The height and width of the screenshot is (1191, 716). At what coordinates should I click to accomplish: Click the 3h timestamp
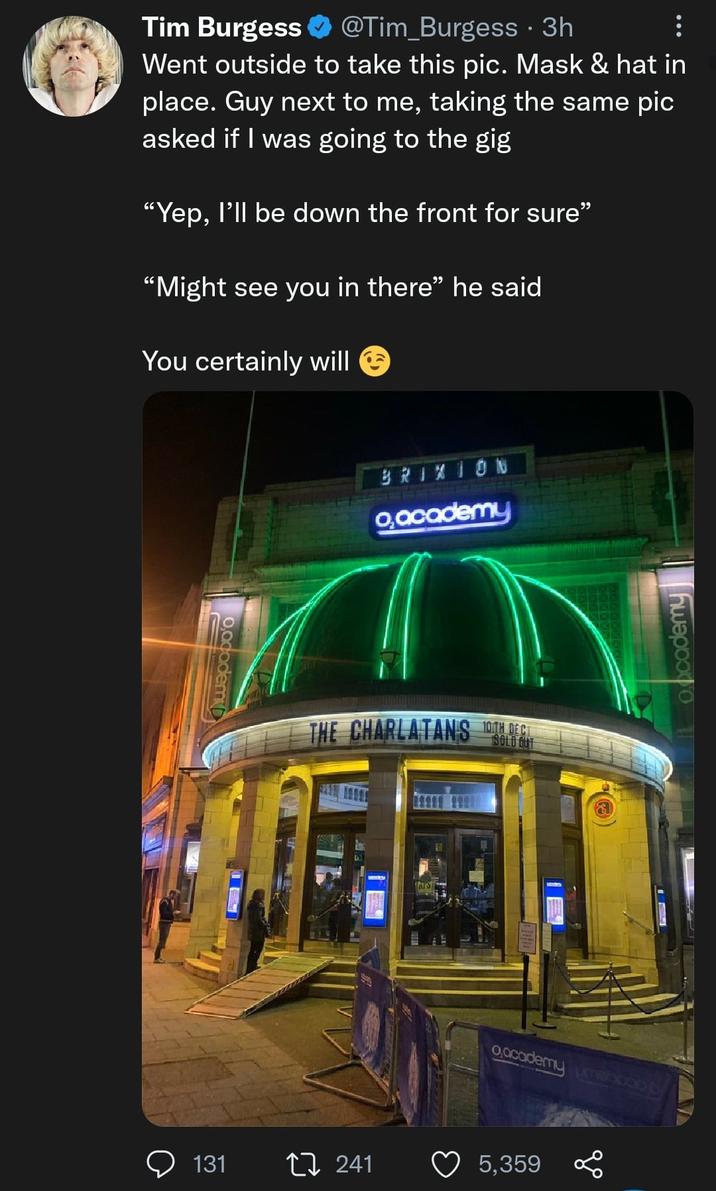click(557, 28)
